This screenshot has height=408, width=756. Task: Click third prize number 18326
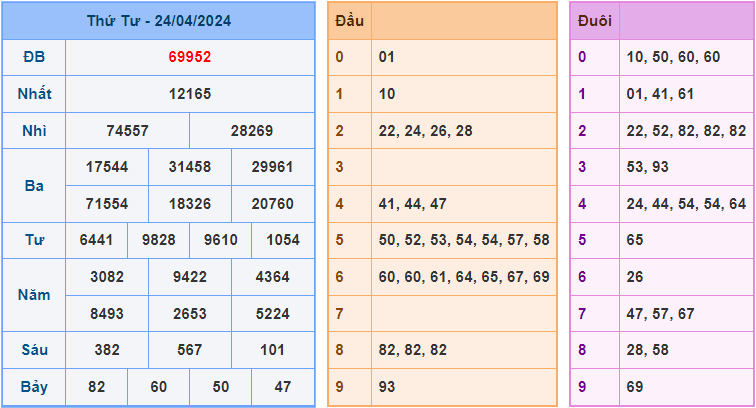[190, 204]
